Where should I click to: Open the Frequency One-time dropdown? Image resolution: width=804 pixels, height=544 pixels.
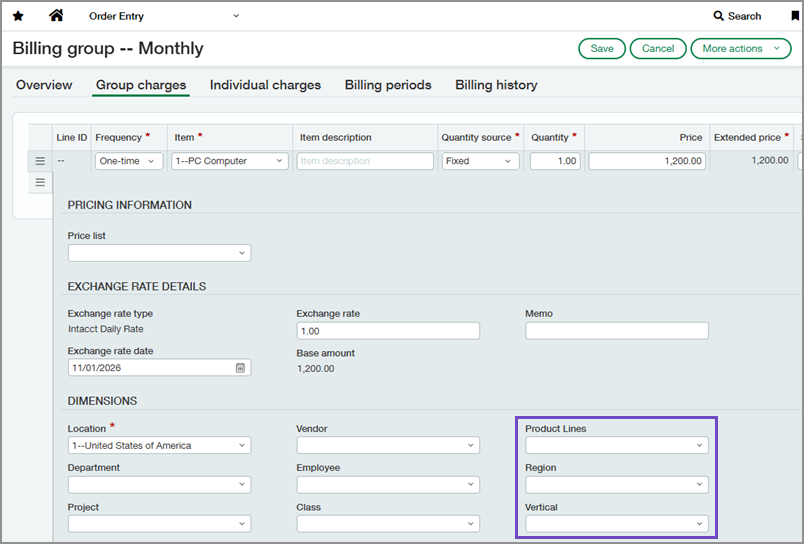(129, 161)
